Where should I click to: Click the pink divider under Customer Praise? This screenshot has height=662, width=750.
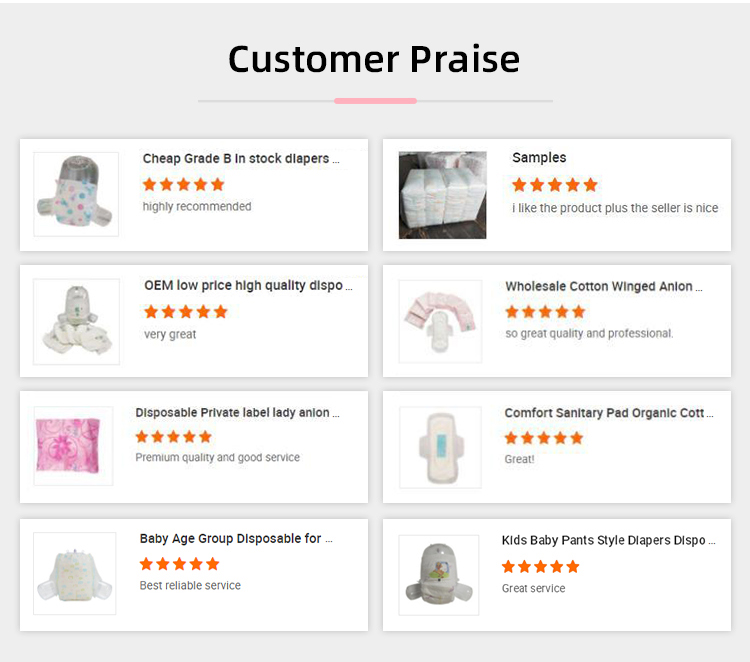point(375,101)
